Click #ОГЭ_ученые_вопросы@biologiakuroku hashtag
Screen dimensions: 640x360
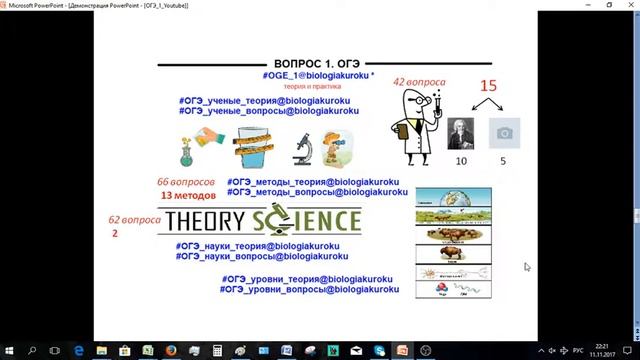269,111
